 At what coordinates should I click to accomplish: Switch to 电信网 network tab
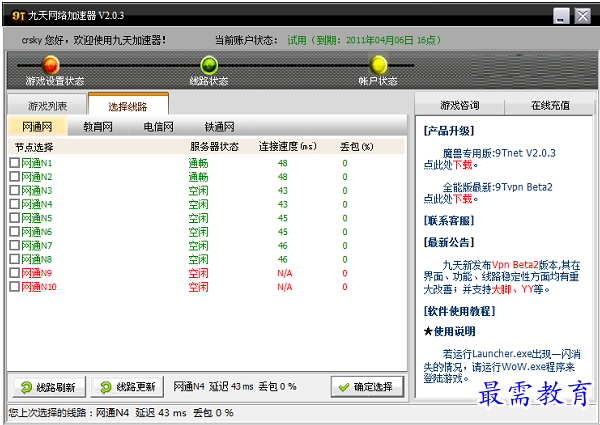pos(158,127)
